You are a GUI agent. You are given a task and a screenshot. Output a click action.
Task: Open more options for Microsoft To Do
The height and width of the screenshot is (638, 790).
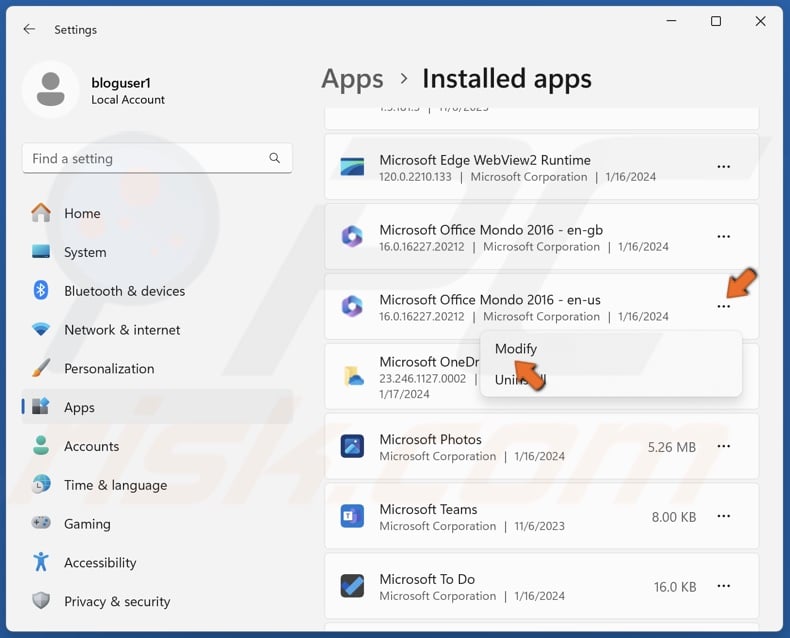[x=723, y=586]
